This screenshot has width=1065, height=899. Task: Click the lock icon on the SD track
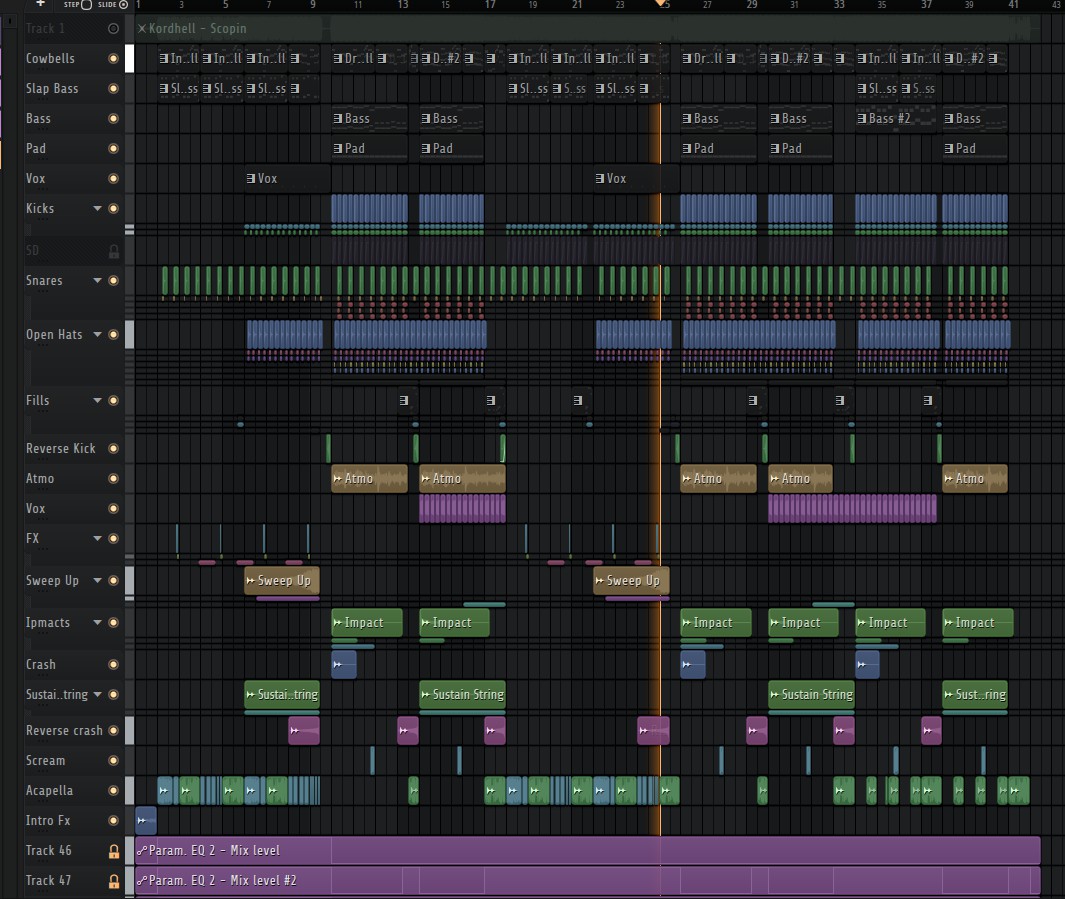pyautogui.click(x=114, y=251)
